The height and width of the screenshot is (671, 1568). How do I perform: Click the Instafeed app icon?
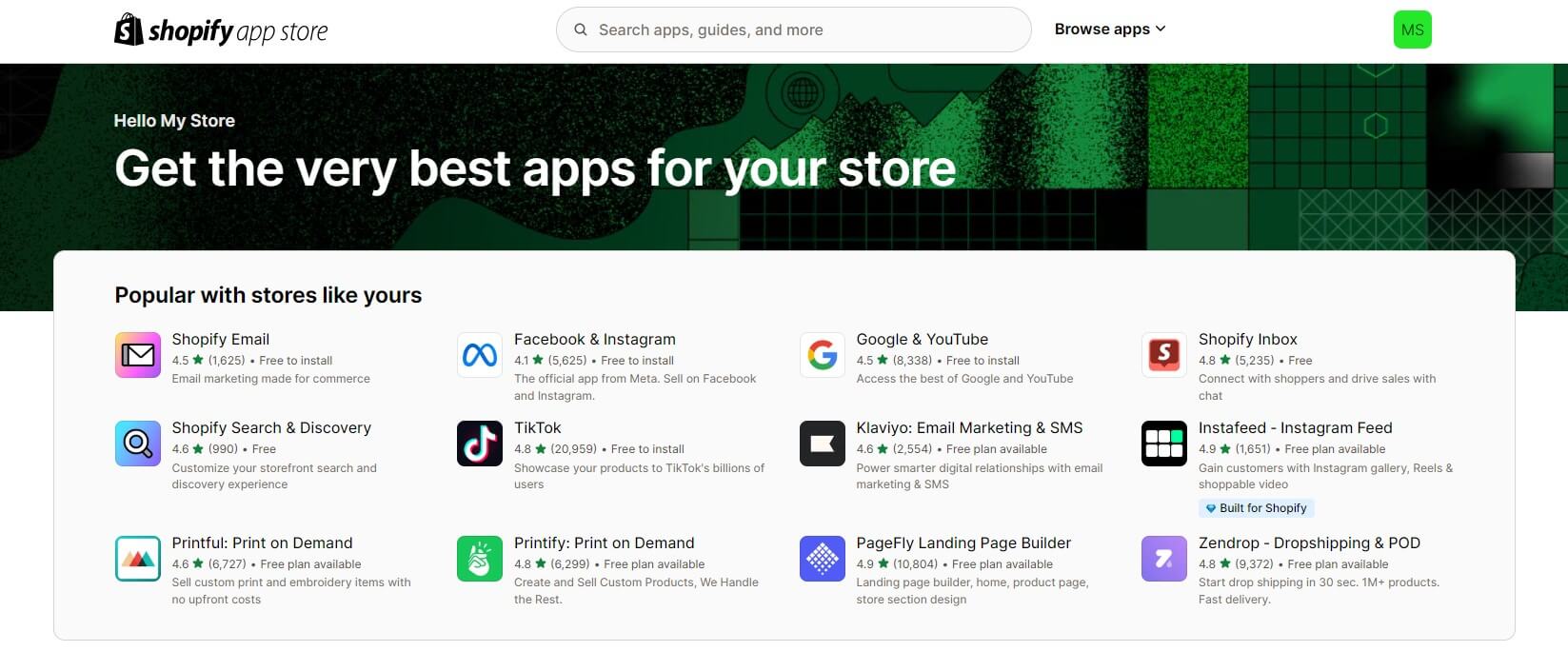click(x=1164, y=444)
